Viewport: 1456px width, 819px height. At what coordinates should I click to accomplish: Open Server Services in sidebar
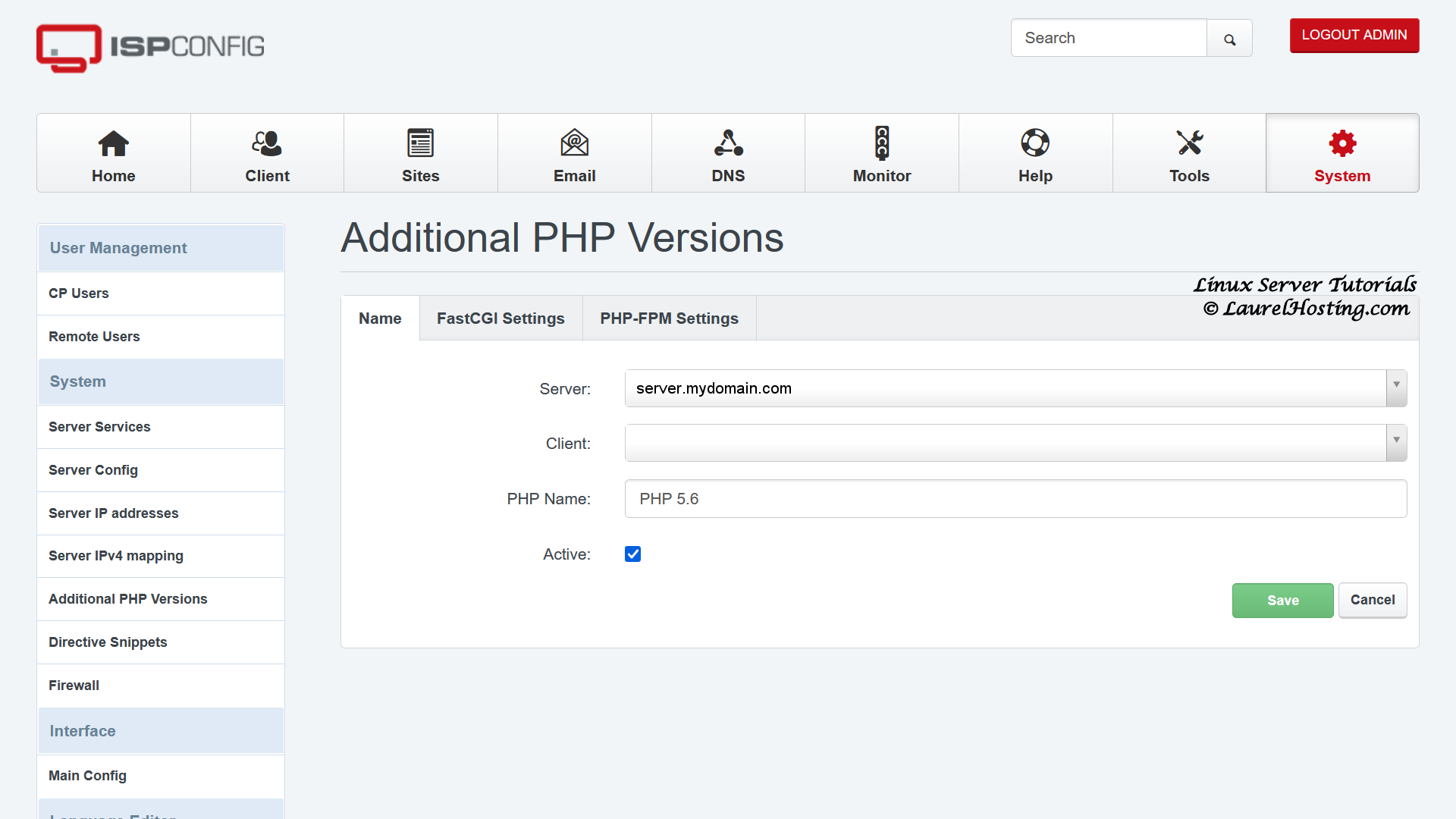(x=161, y=427)
